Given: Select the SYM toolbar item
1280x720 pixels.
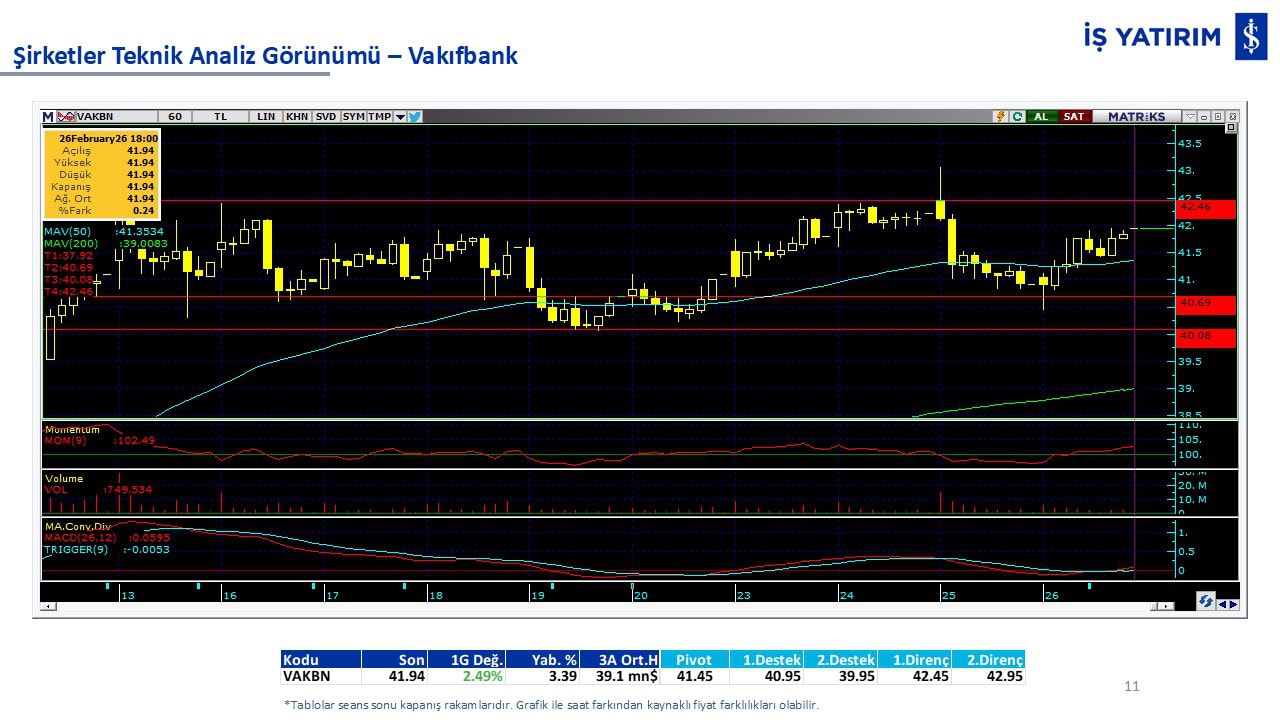Looking at the screenshot, I should pyautogui.click(x=353, y=116).
